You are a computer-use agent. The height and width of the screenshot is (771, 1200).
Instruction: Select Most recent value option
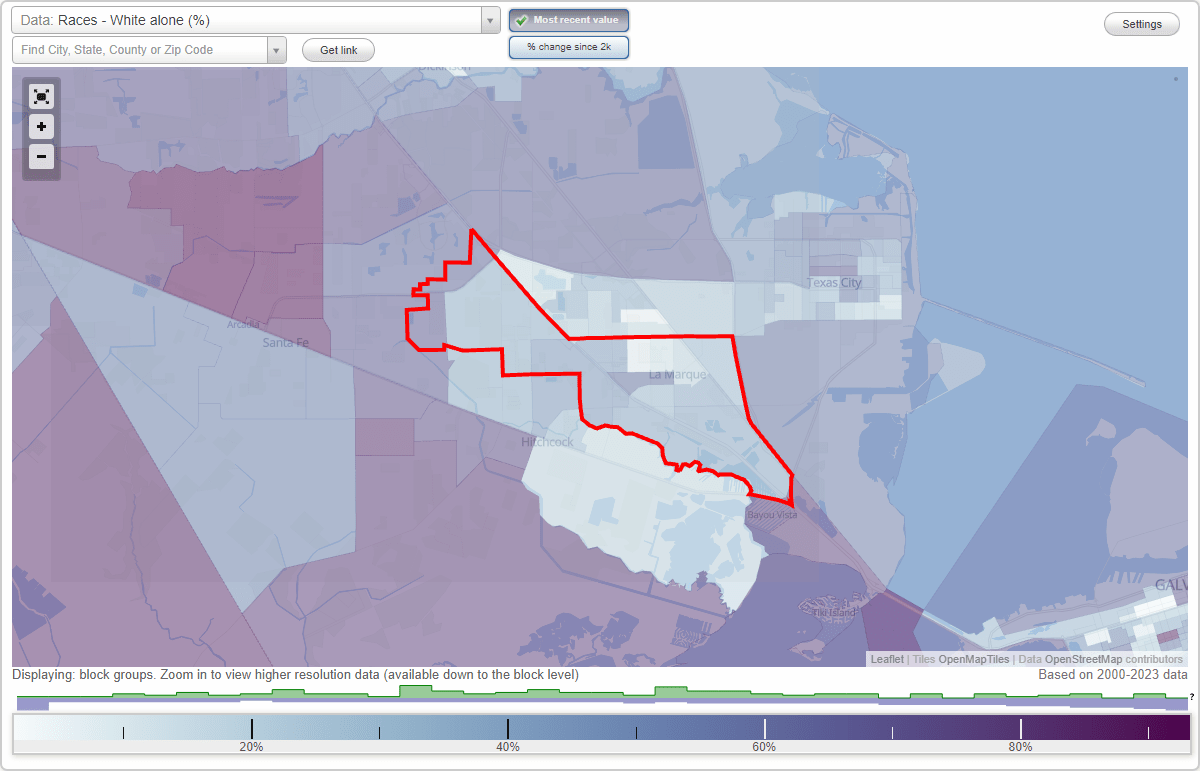569,20
